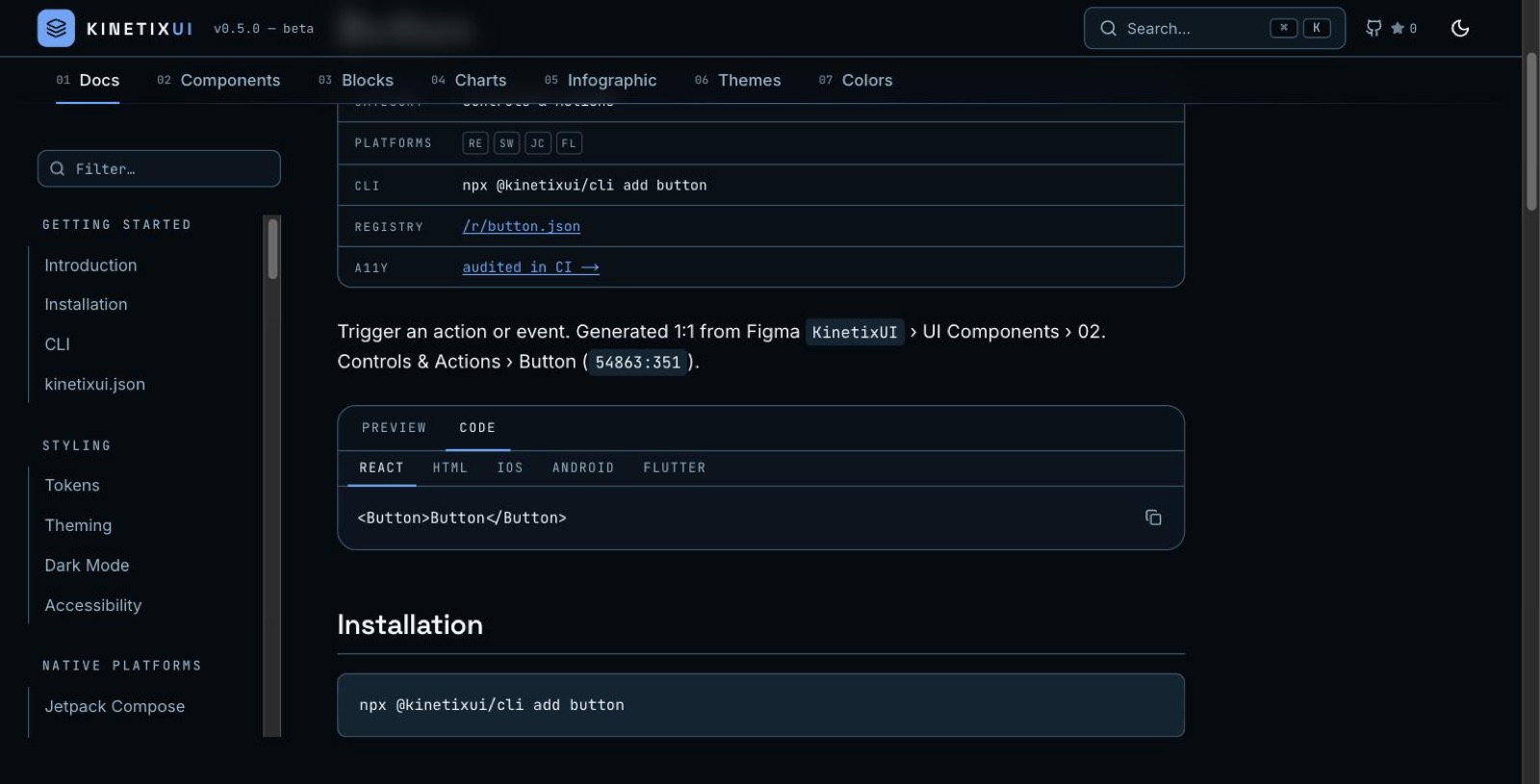This screenshot has width=1540, height=784.
Task: Open the Accessibility docs page
Action: (92, 605)
